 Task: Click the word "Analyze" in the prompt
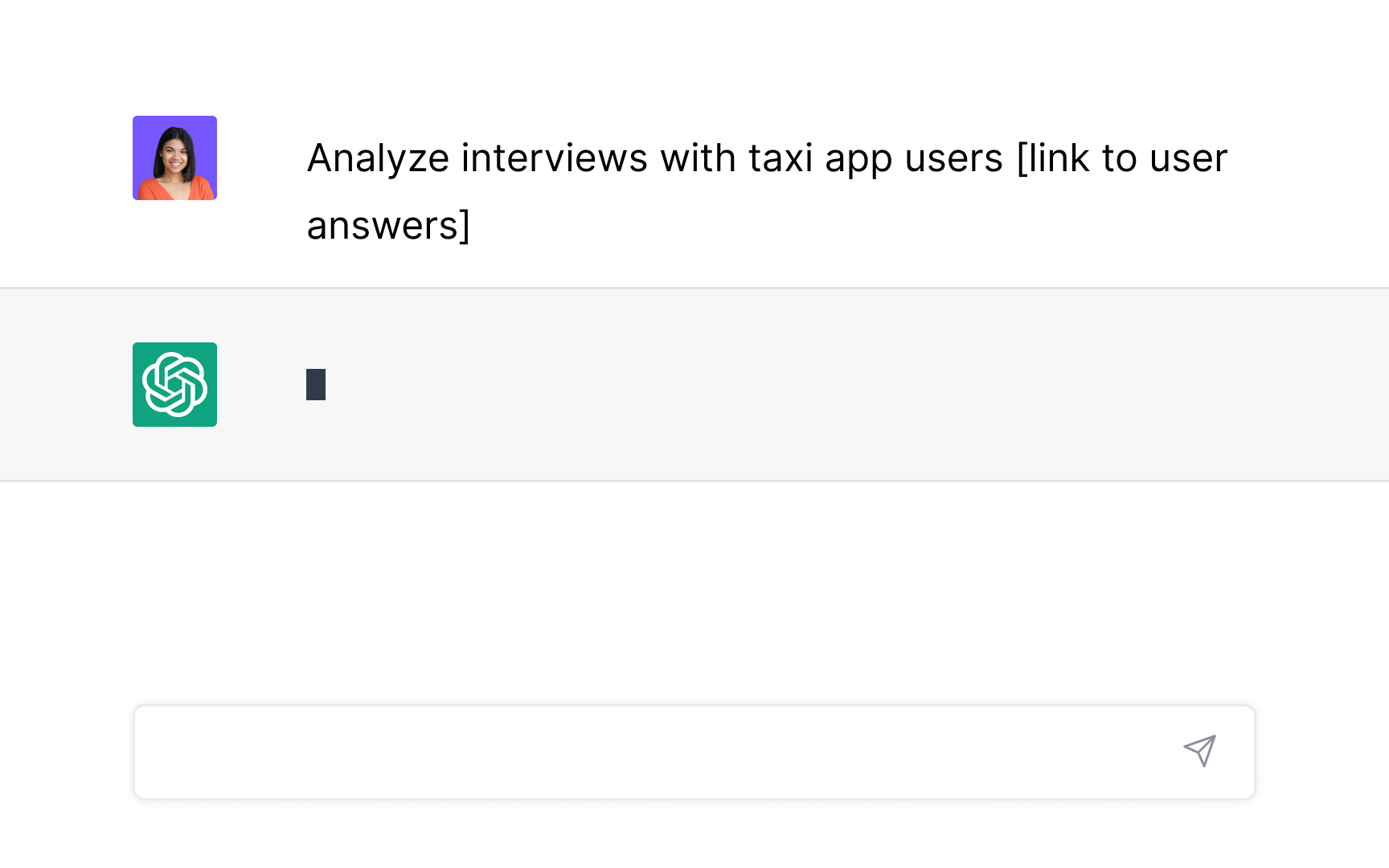tap(377, 158)
